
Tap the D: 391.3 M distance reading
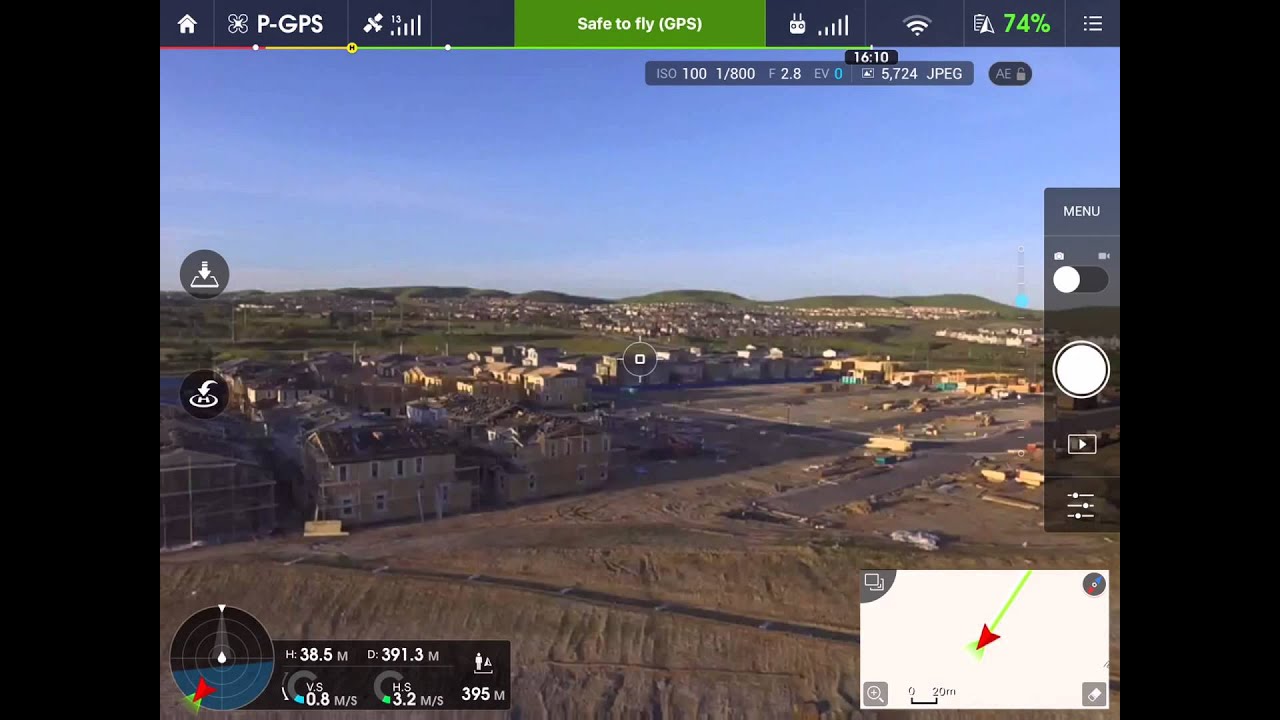[x=403, y=655]
